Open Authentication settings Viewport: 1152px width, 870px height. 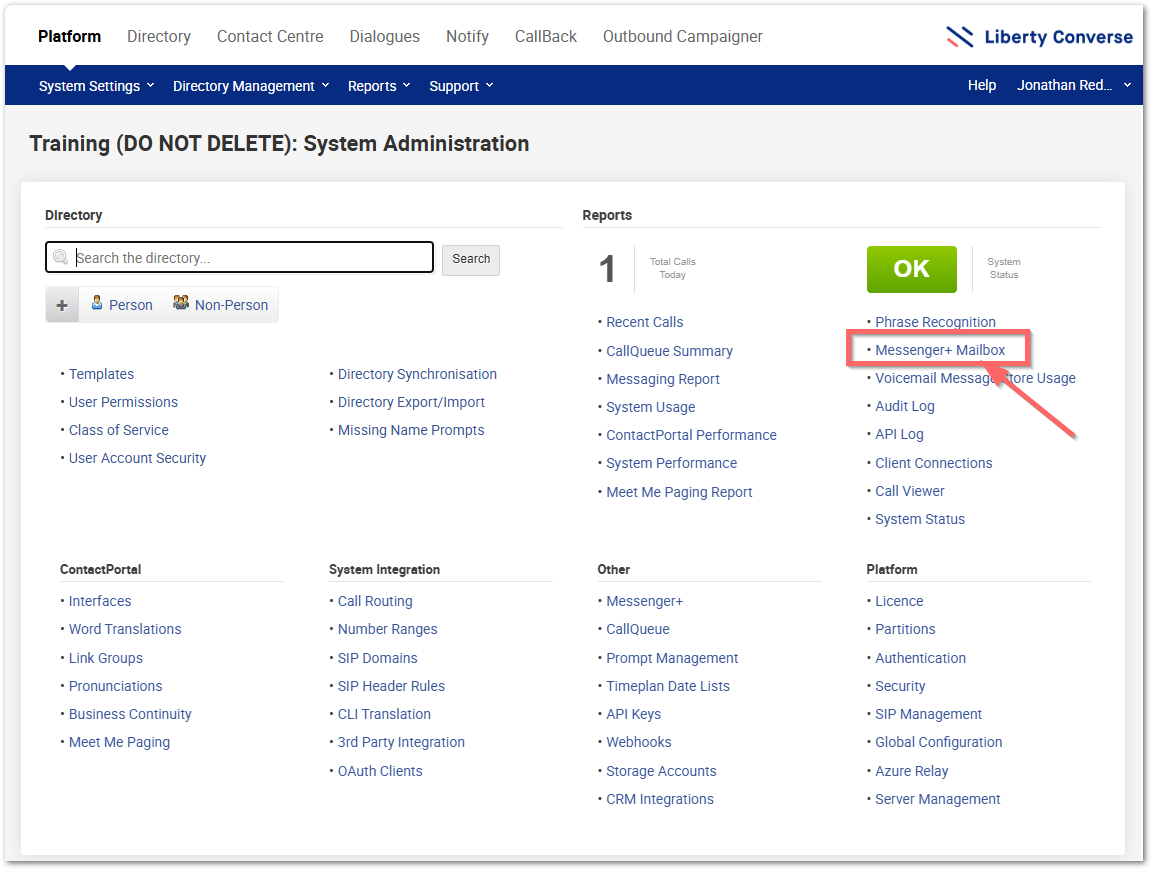pyautogui.click(x=920, y=658)
